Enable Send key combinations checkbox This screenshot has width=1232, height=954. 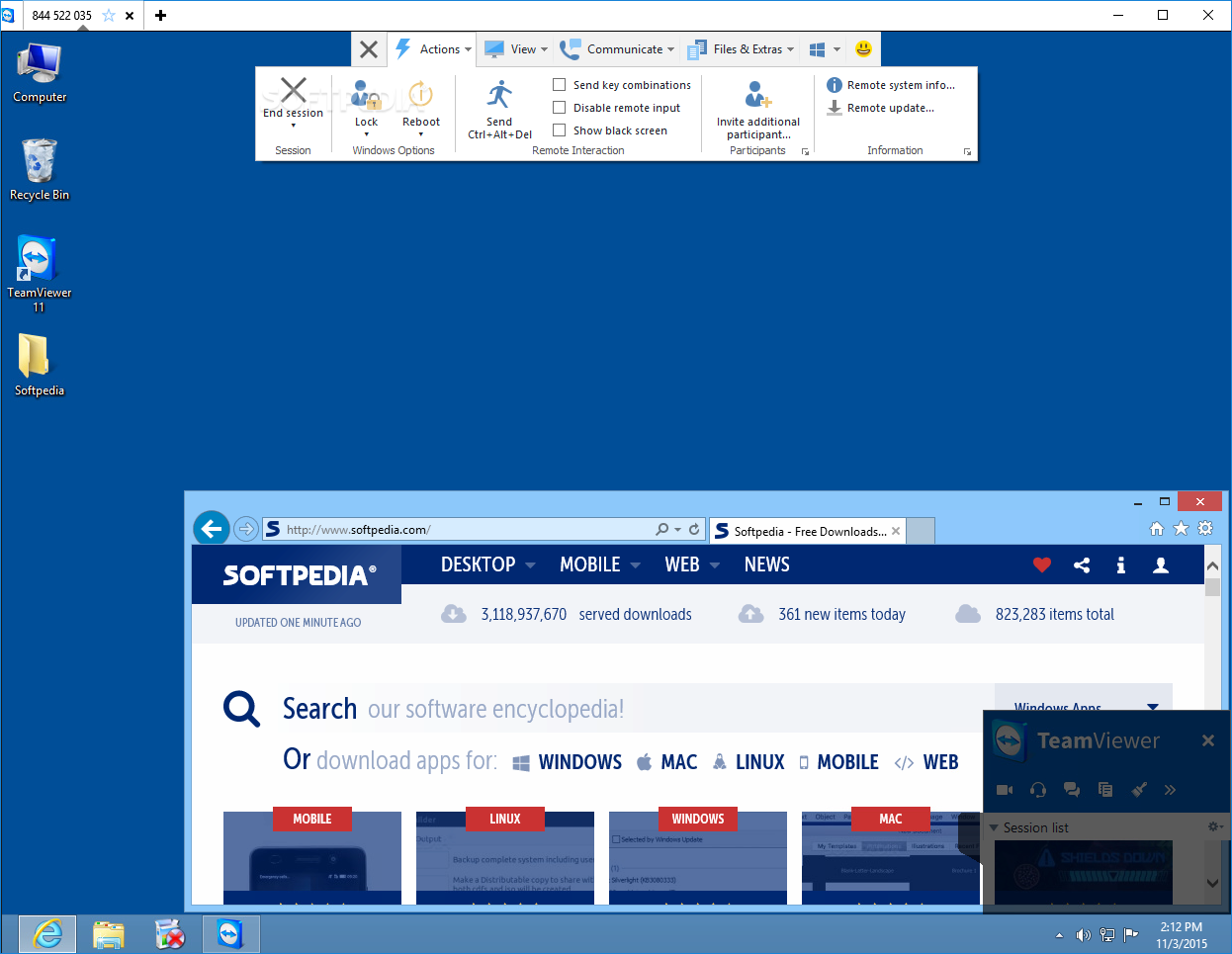560,85
